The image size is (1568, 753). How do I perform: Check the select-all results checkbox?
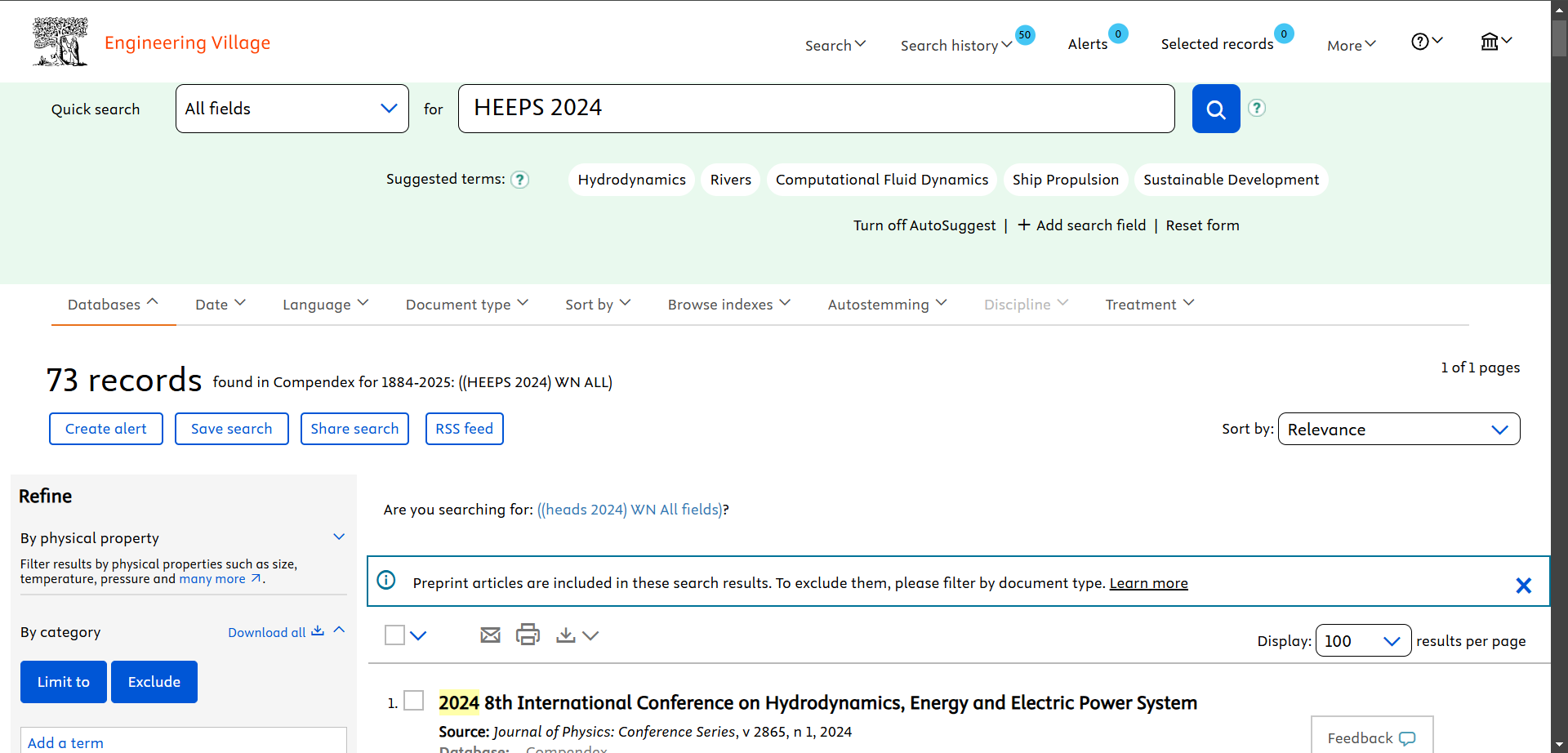click(x=394, y=635)
